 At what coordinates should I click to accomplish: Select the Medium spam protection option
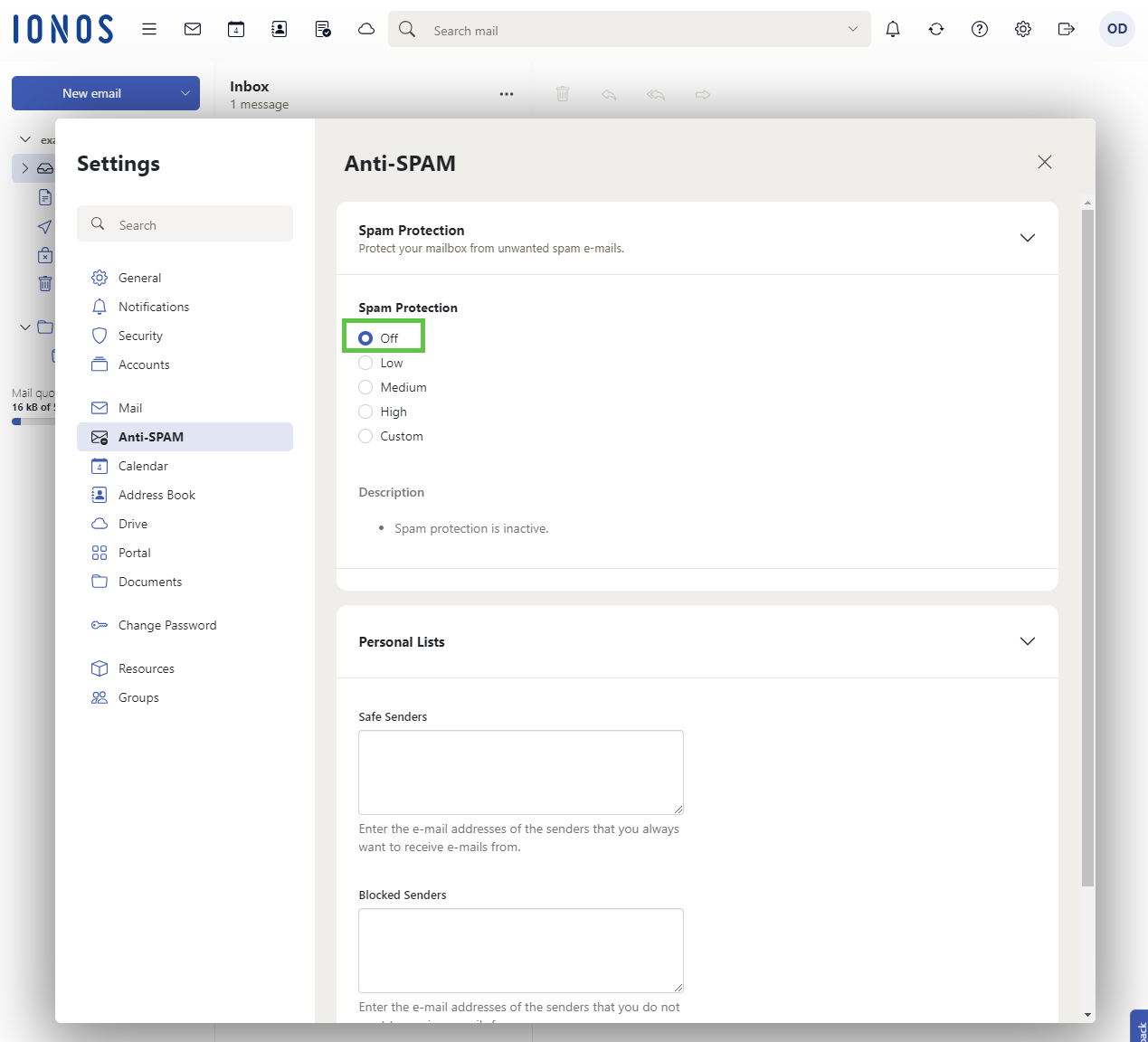tap(366, 387)
